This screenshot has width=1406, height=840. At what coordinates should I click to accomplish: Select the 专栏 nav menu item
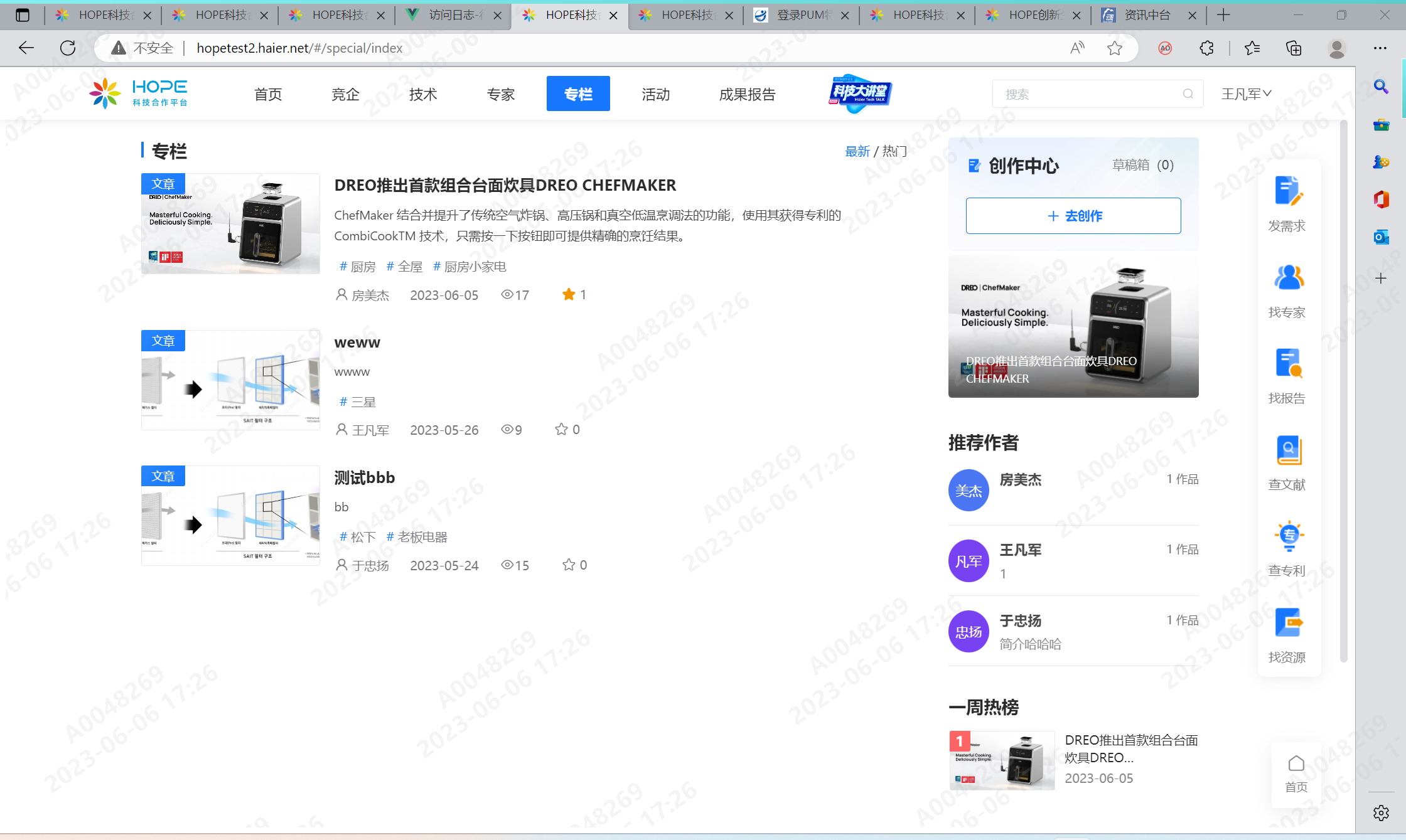578,93
